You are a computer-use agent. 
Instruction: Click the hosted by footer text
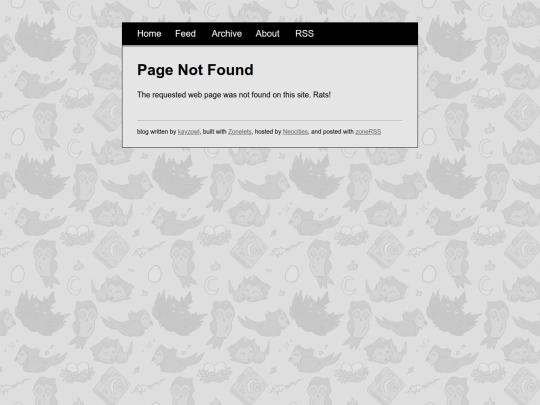pos(268,132)
